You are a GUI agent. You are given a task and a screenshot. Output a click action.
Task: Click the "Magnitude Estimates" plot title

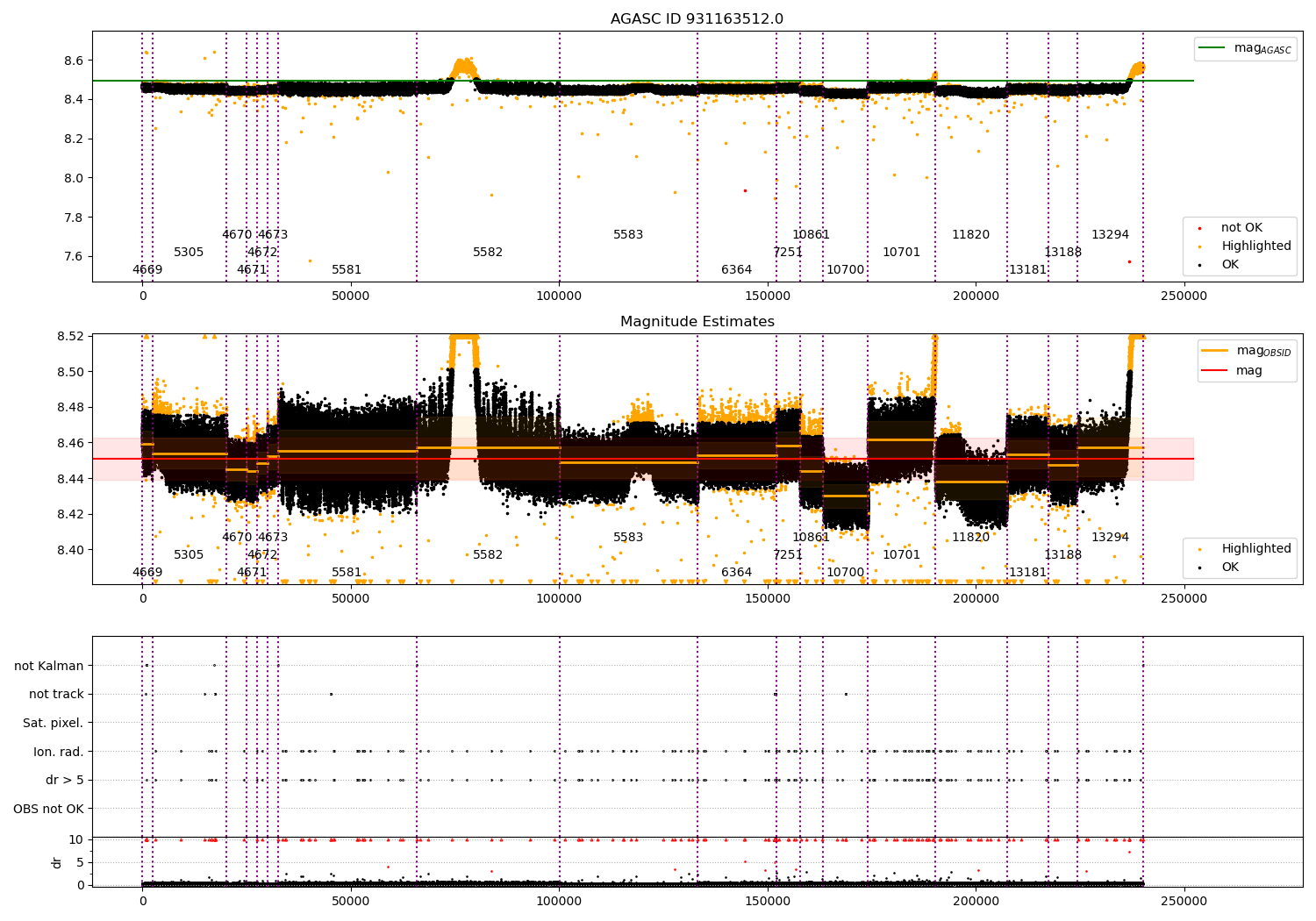click(x=697, y=322)
